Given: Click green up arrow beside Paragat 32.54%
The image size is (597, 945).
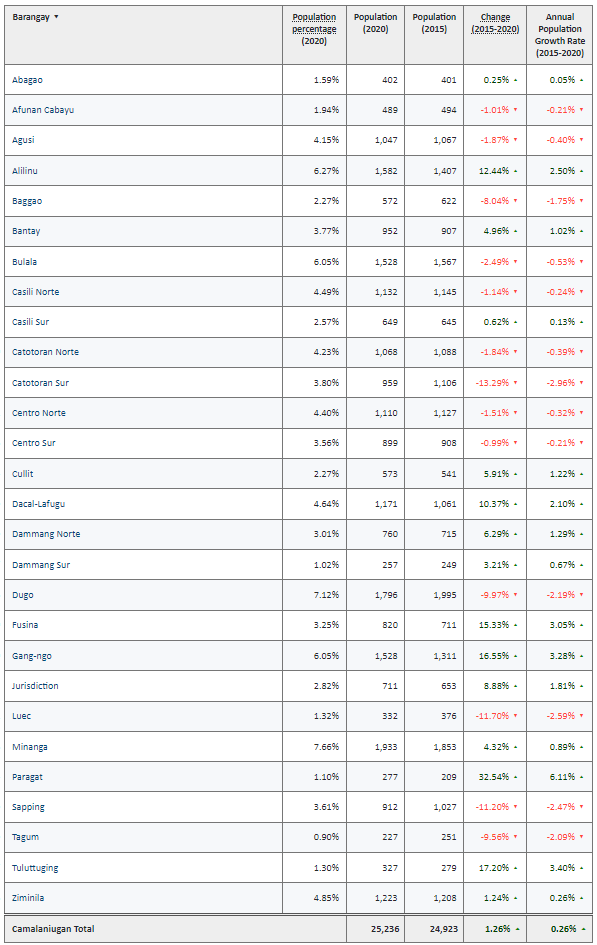Looking at the screenshot, I should point(516,777).
